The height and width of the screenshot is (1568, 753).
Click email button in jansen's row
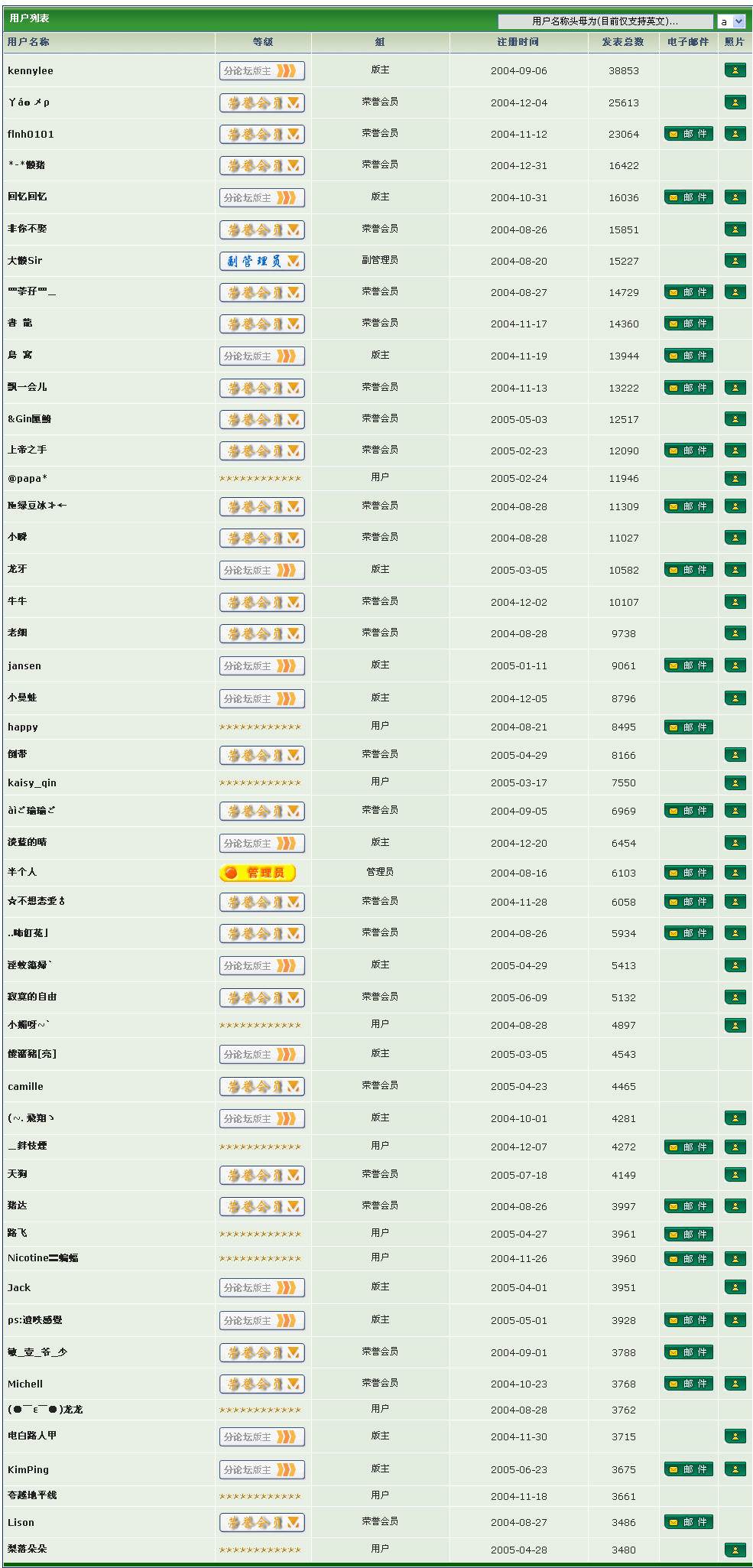688,665
